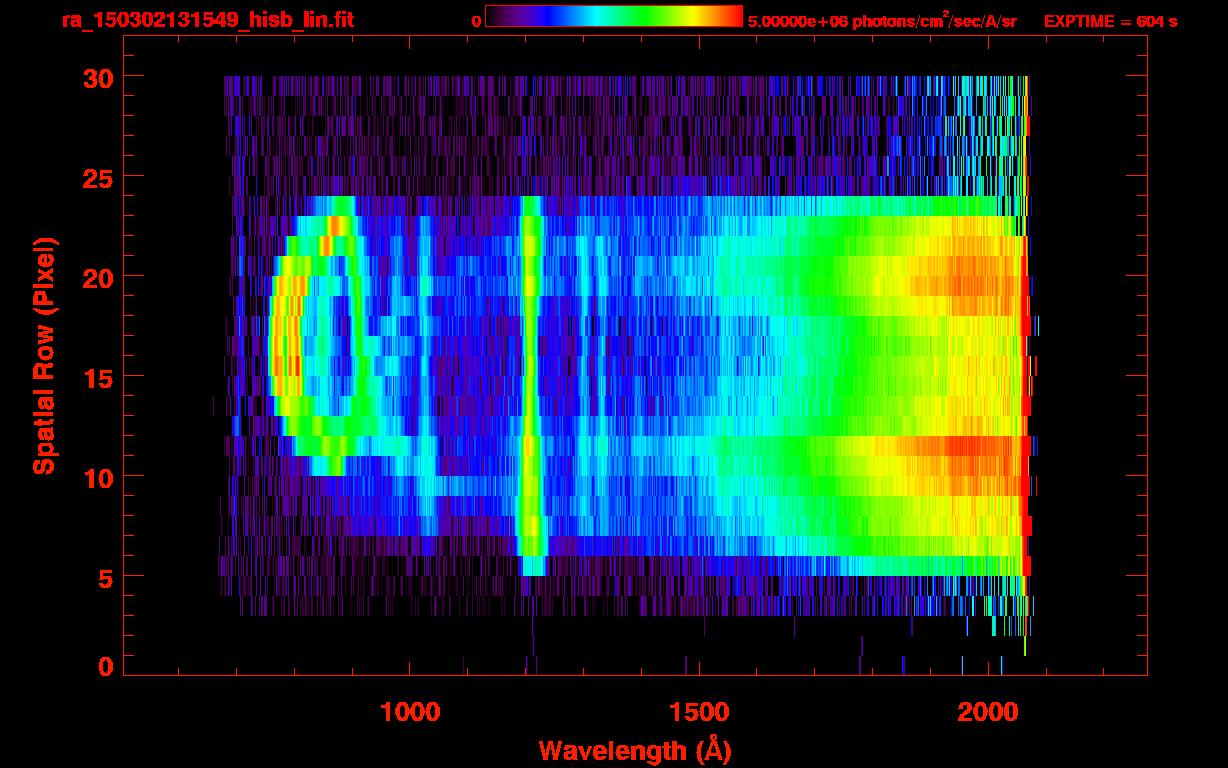
Task: Click the bright vertical emission line near 1216 Å
Action: pos(532,385)
